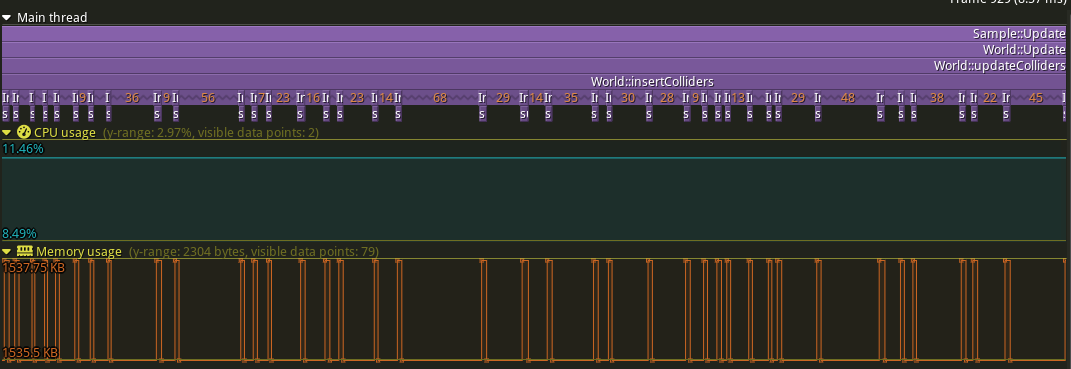The image size is (1071, 369).
Task: Click the collapsed zone group labeled 68
Action: (440, 98)
